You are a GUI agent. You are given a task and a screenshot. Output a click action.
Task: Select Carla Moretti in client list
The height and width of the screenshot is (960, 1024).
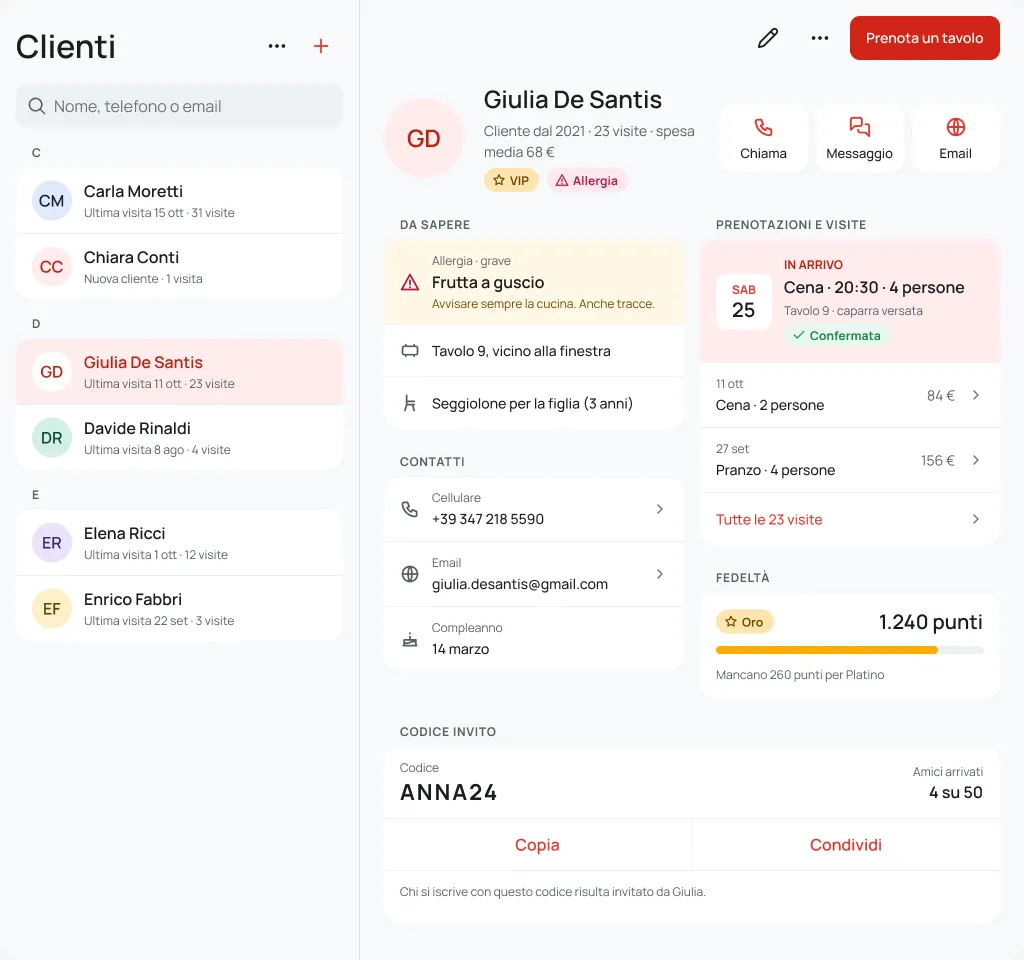(180, 201)
